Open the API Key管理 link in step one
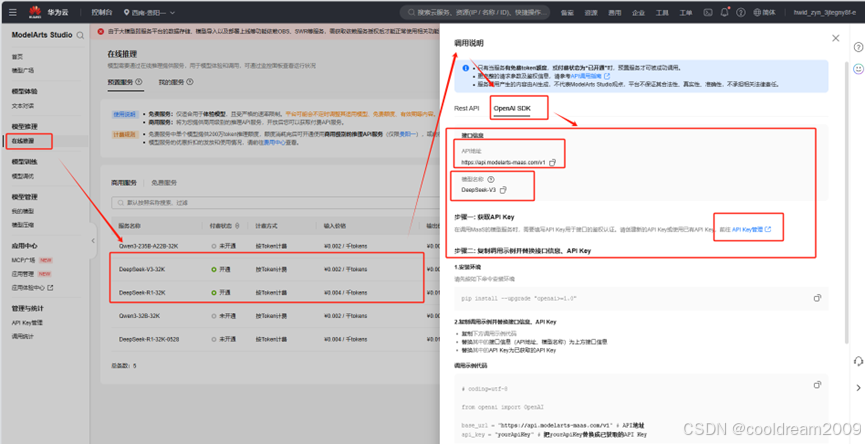Viewport: 865px width, 444px height. 751,229
